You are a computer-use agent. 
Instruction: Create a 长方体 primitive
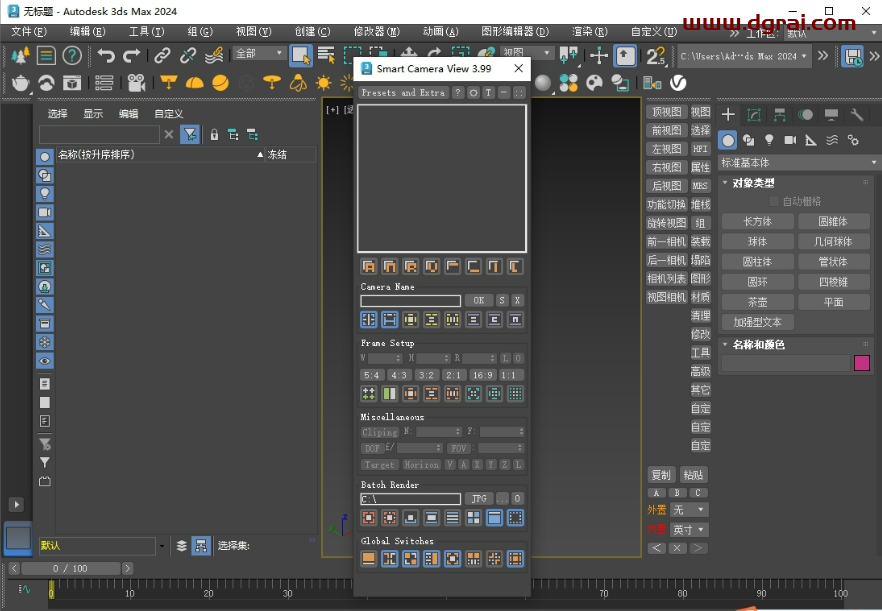tap(758, 222)
